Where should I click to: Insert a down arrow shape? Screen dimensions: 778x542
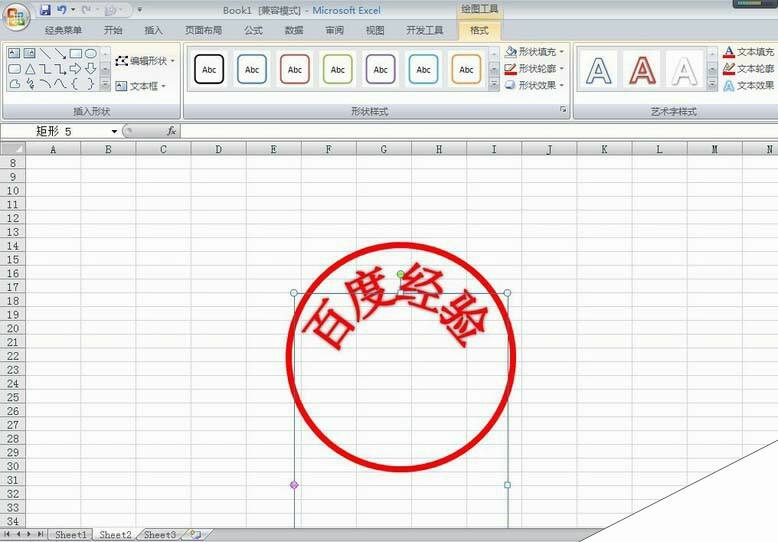(90, 68)
